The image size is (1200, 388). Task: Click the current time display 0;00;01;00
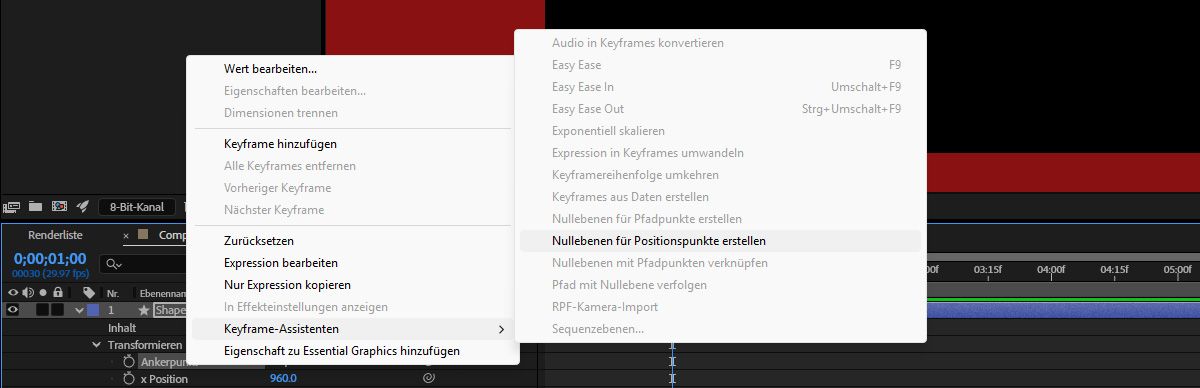click(x=49, y=258)
